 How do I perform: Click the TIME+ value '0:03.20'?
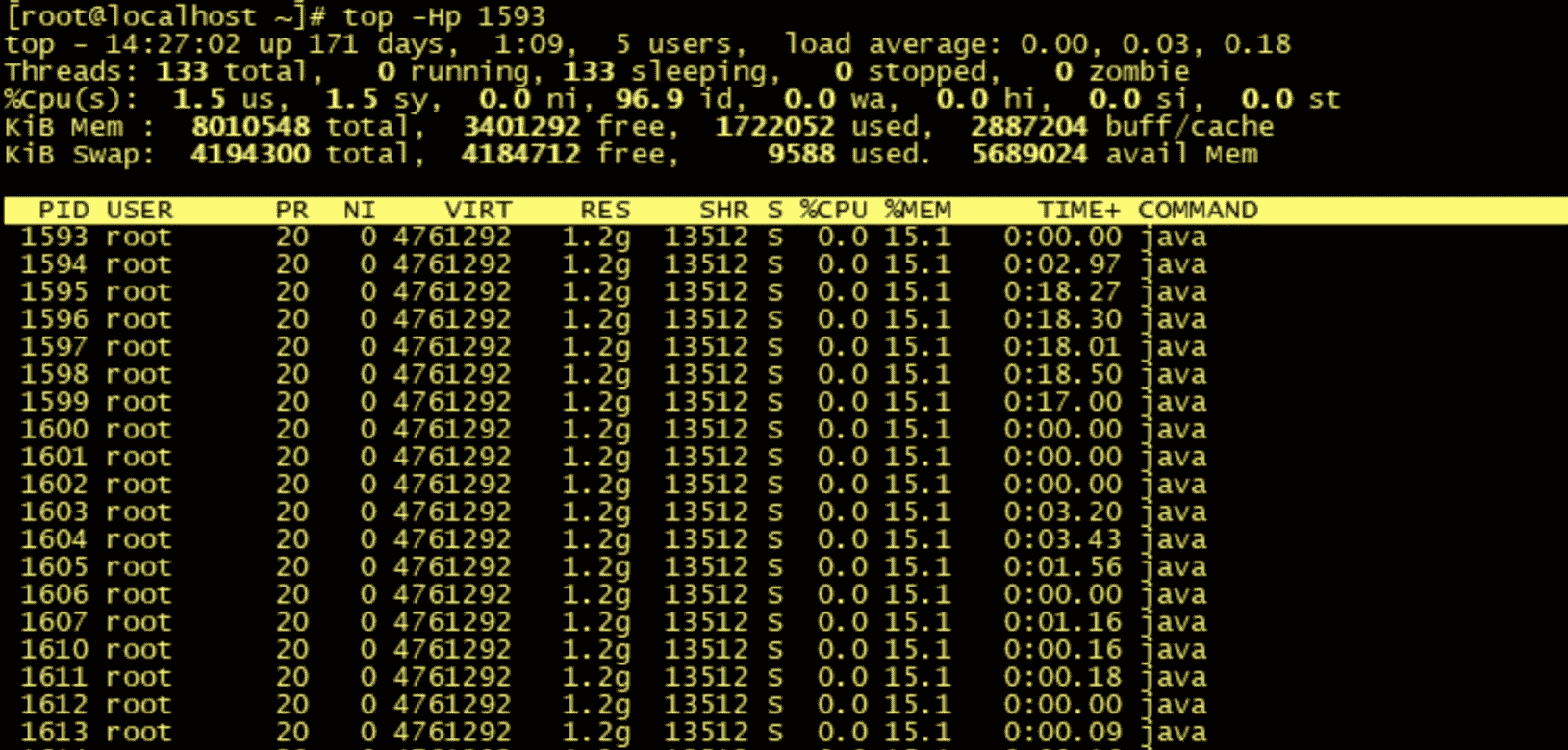point(1063,512)
